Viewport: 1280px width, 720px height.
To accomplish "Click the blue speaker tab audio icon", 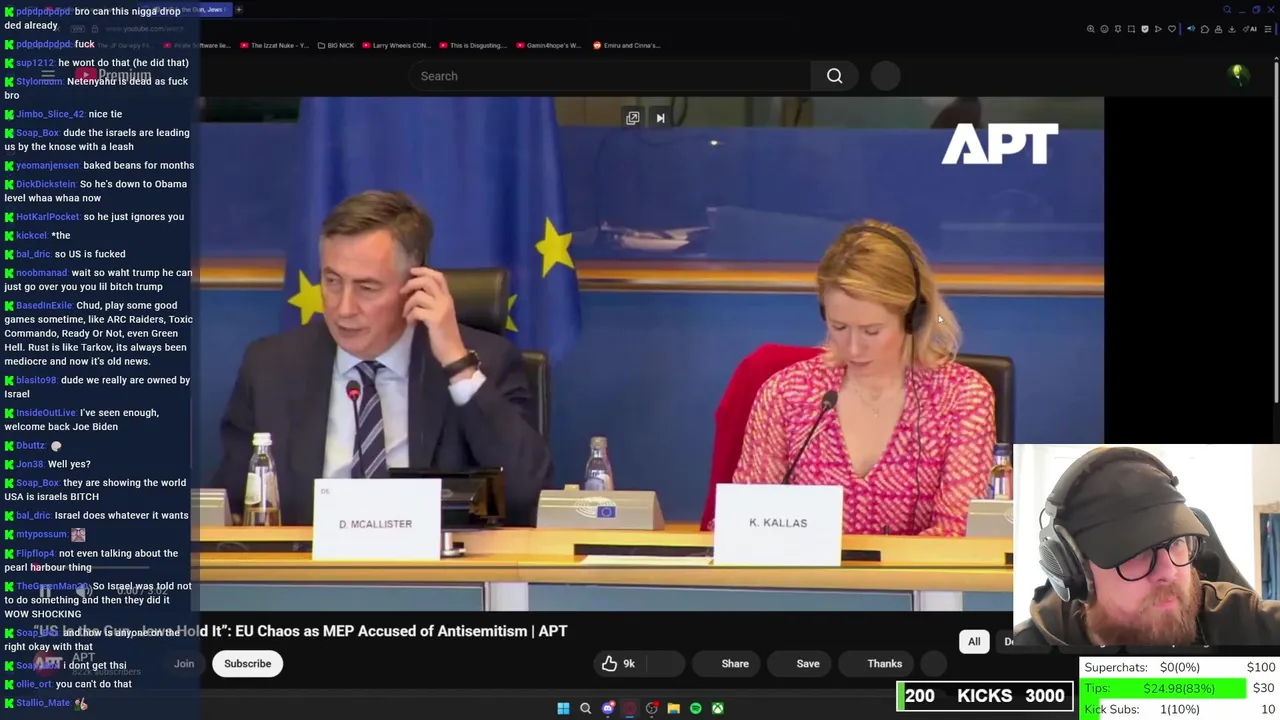I will click(x=1191, y=29).
